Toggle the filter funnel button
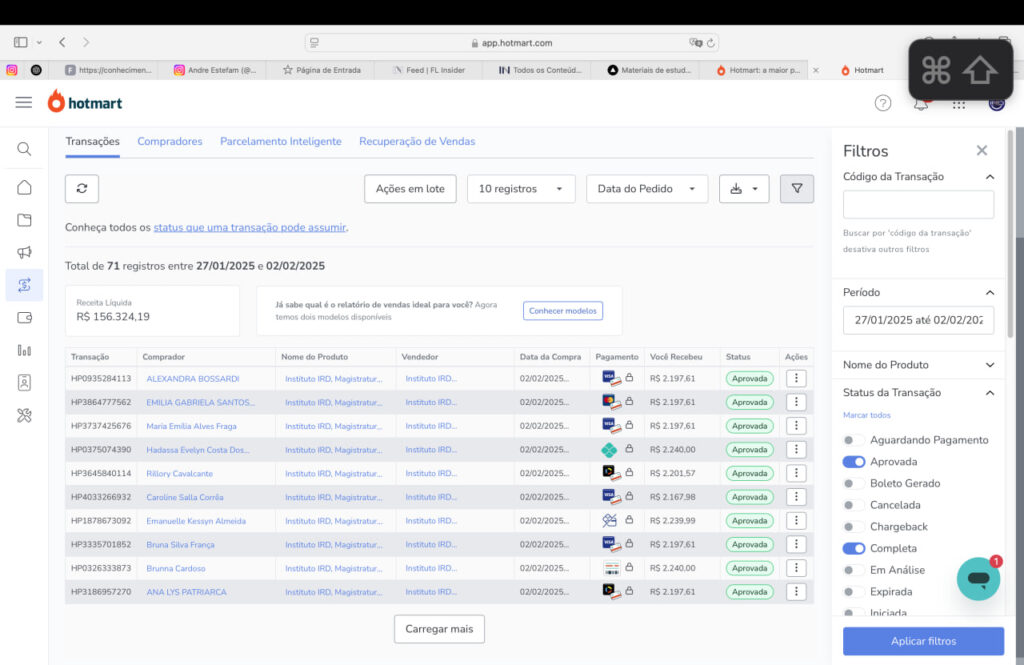The height and width of the screenshot is (665, 1024). coord(797,189)
